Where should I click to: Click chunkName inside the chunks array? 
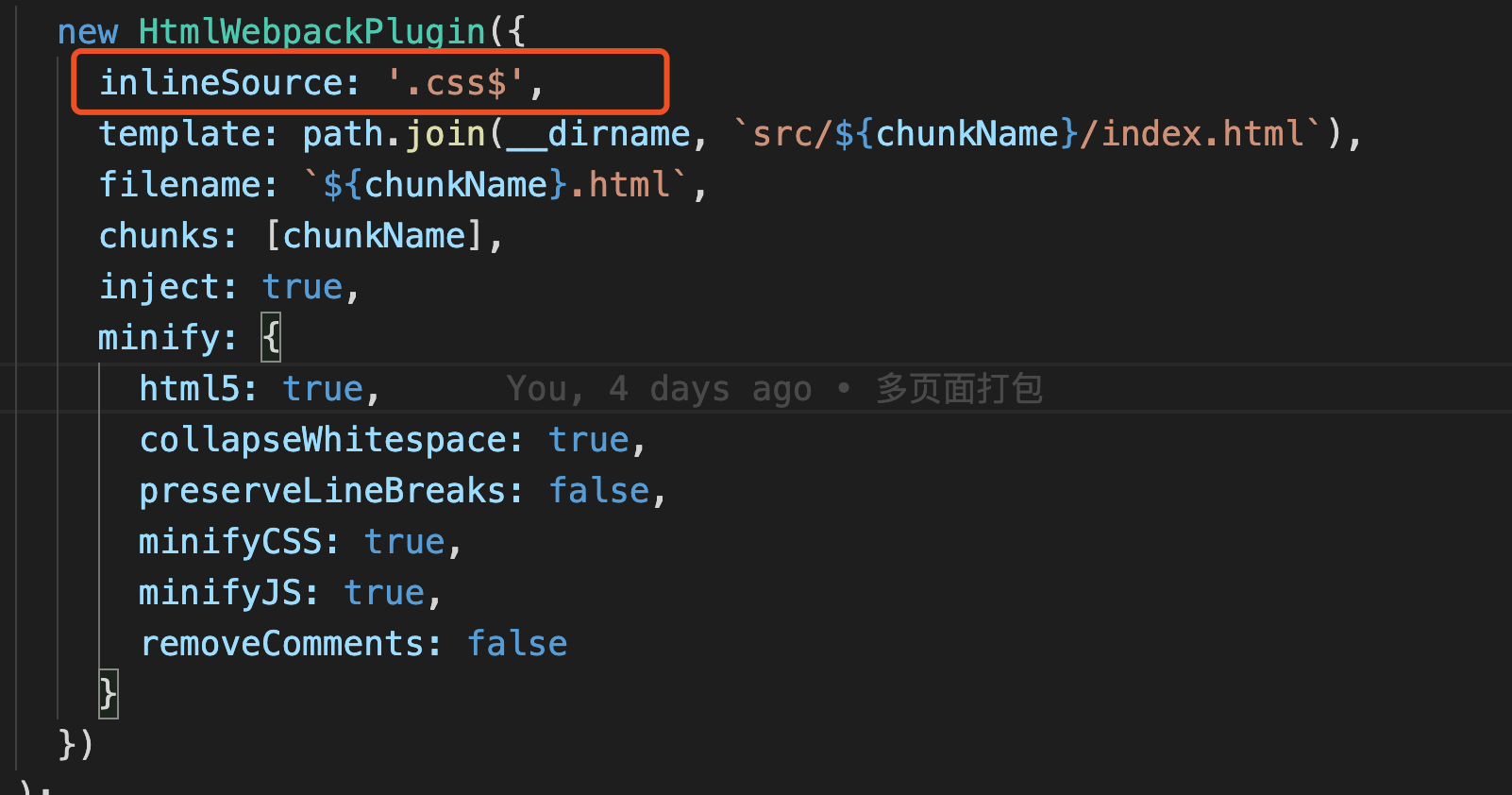point(375,236)
